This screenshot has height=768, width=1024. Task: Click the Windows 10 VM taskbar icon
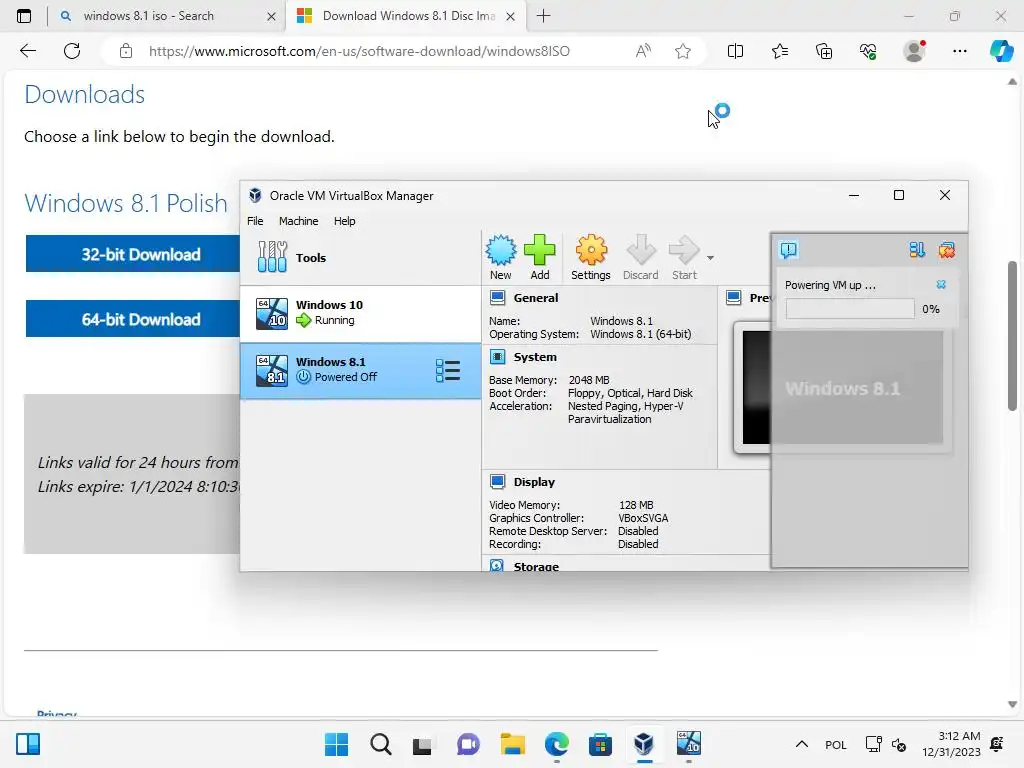pos(688,744)
